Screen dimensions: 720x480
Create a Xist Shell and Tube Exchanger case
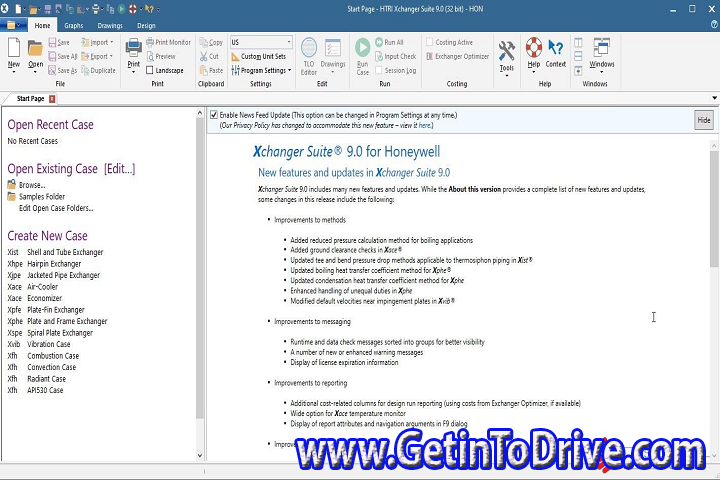[x=55, y=252]
